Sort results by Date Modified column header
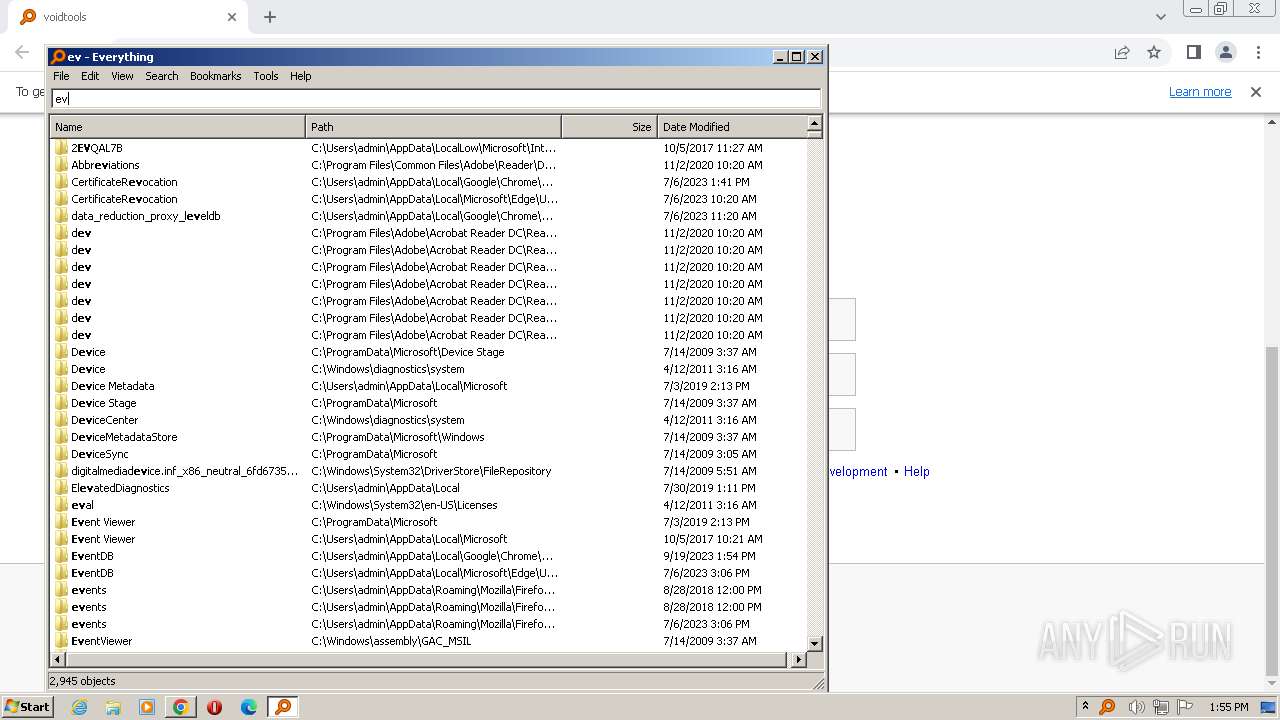Screen dimensions: 1280x720 [x=731, y=127]
